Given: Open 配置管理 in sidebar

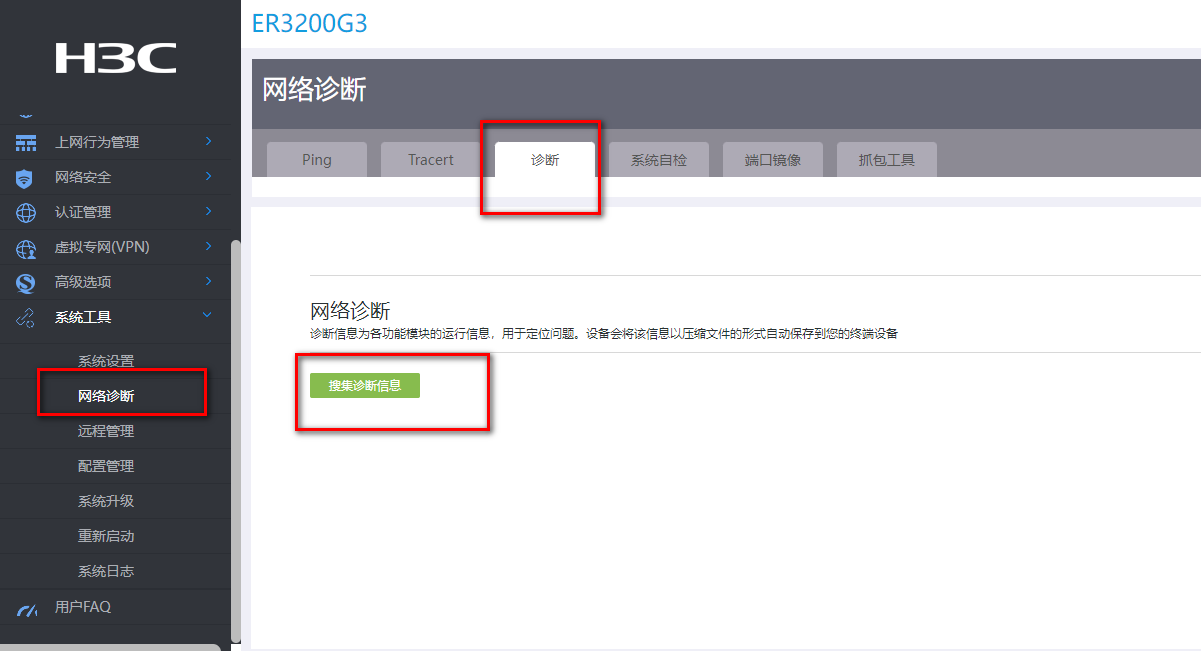Looking at the screenshot, I should click(106, 466).
